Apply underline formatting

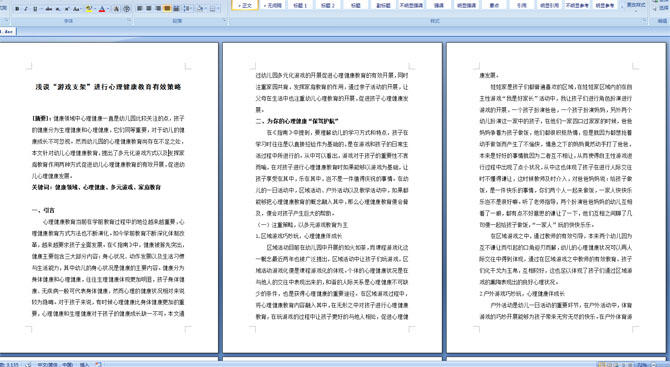(x=35, y=9)
